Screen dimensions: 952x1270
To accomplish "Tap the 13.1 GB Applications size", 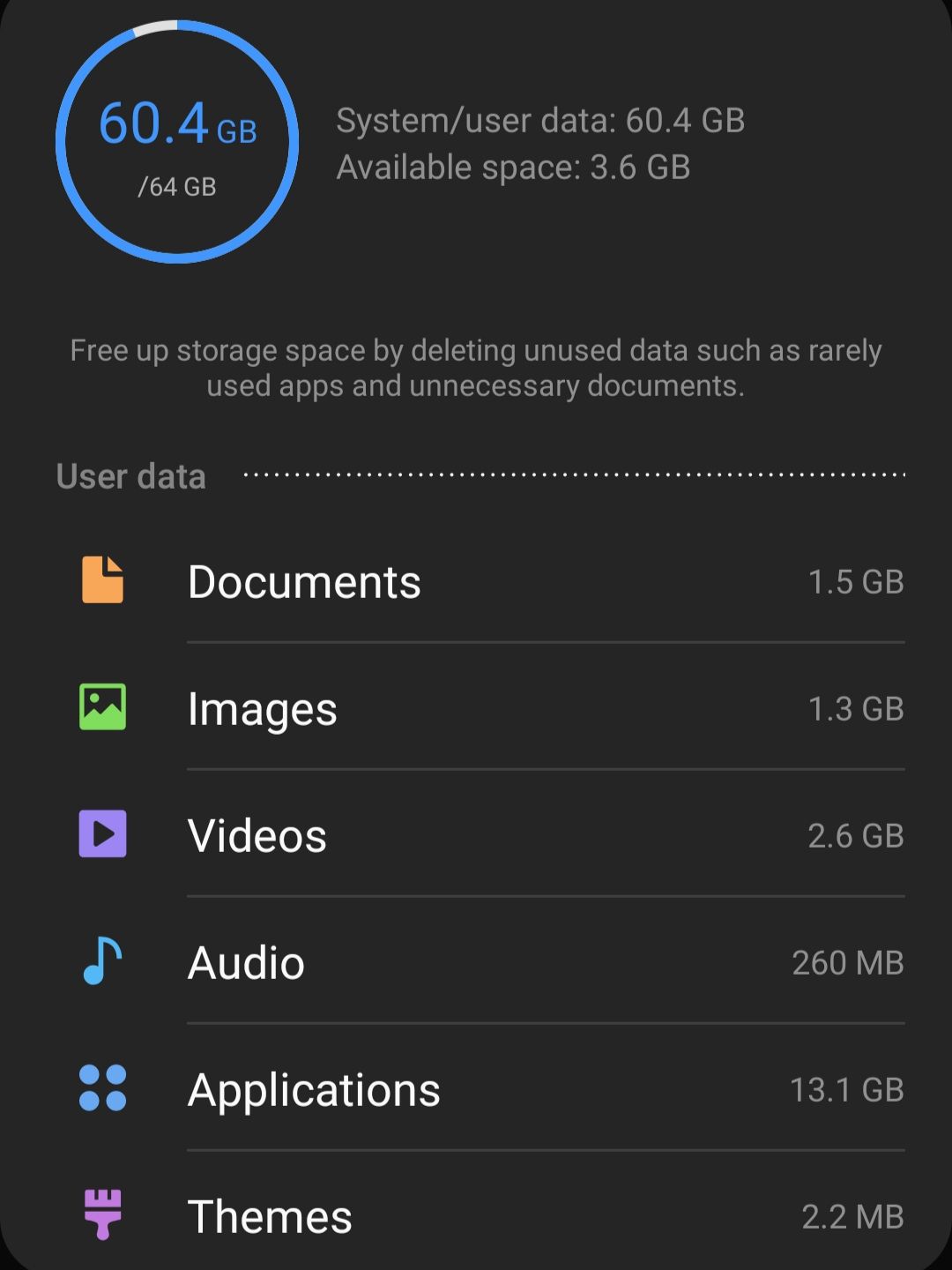I will (846, 1090).
